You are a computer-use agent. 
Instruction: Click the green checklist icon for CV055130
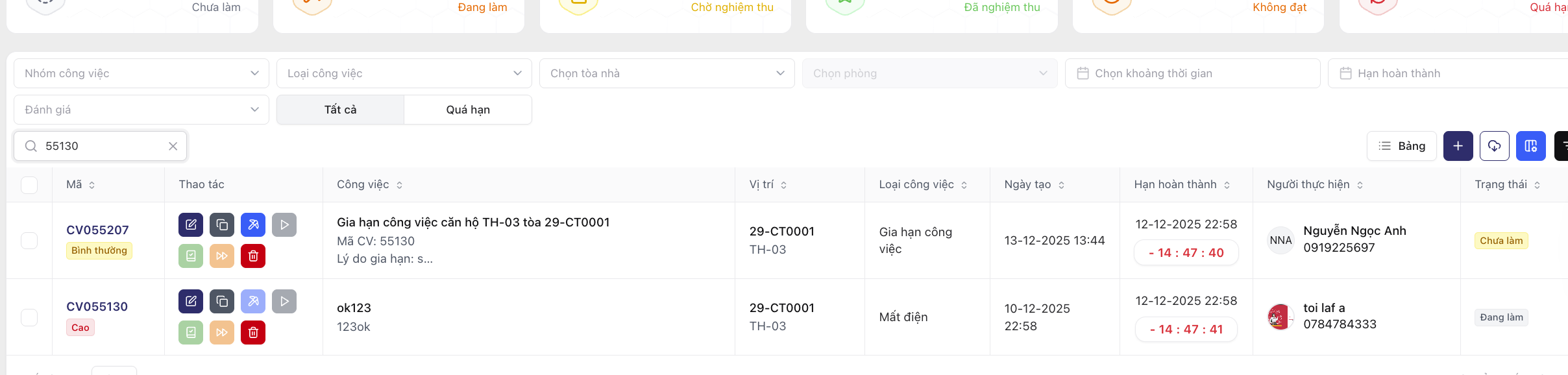[x=191, y=333]
